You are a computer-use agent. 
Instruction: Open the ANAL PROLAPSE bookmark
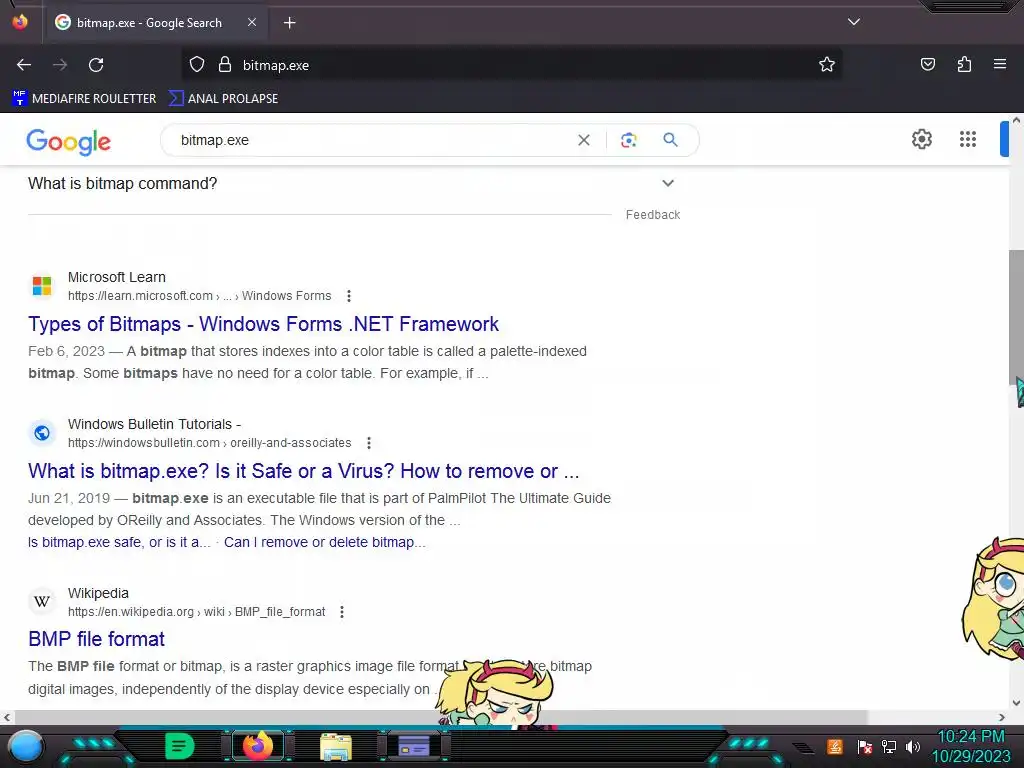(223, 99)
